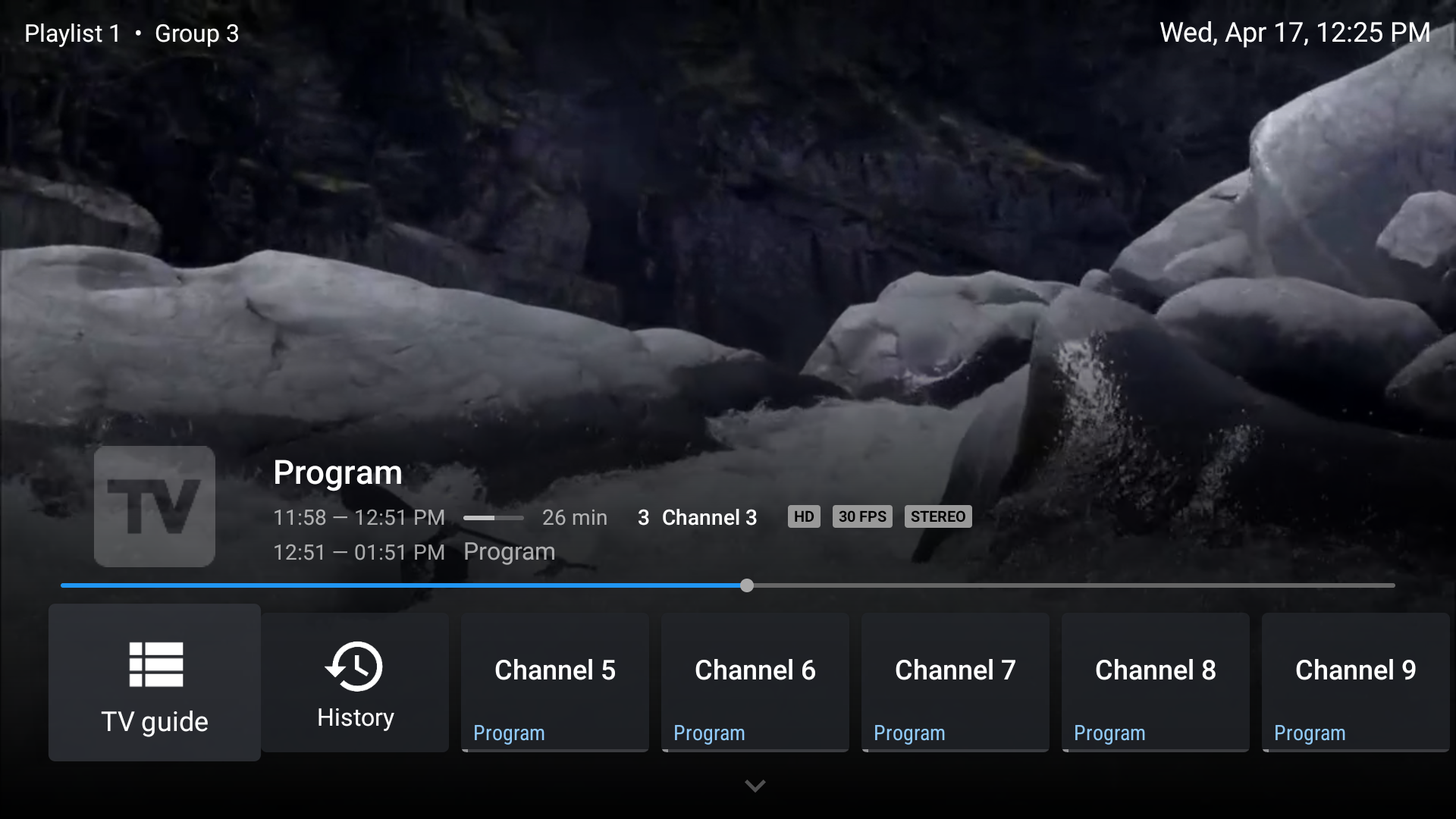Click the playback progress slider handle
Viewport: 1456px width, 819px height.
pyautogui.click(x=747, y=585)
